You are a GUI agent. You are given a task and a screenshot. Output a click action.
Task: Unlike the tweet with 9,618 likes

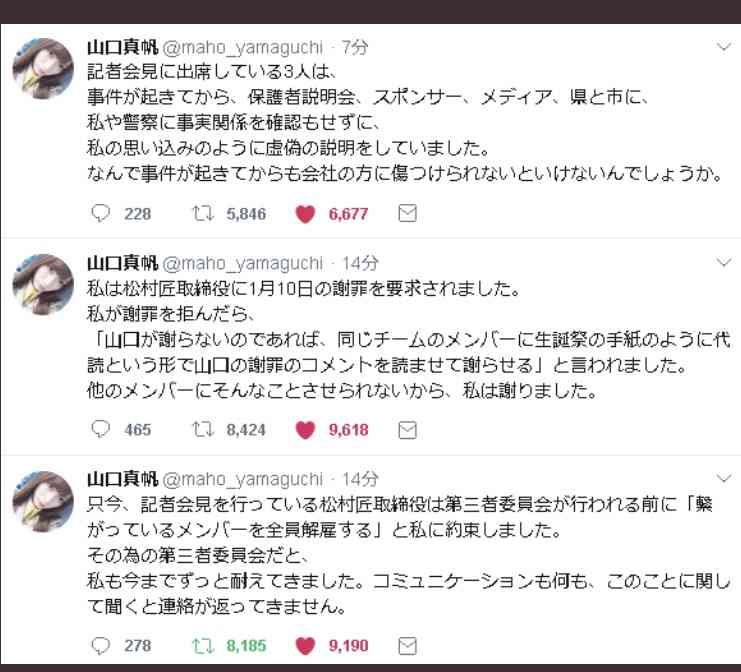pos(308,429)
